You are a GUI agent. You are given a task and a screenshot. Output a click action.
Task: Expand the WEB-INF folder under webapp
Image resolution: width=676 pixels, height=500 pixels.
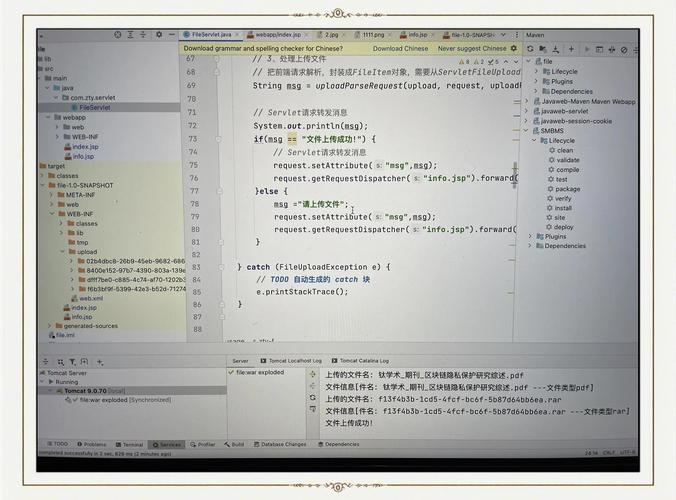[57, 137]
